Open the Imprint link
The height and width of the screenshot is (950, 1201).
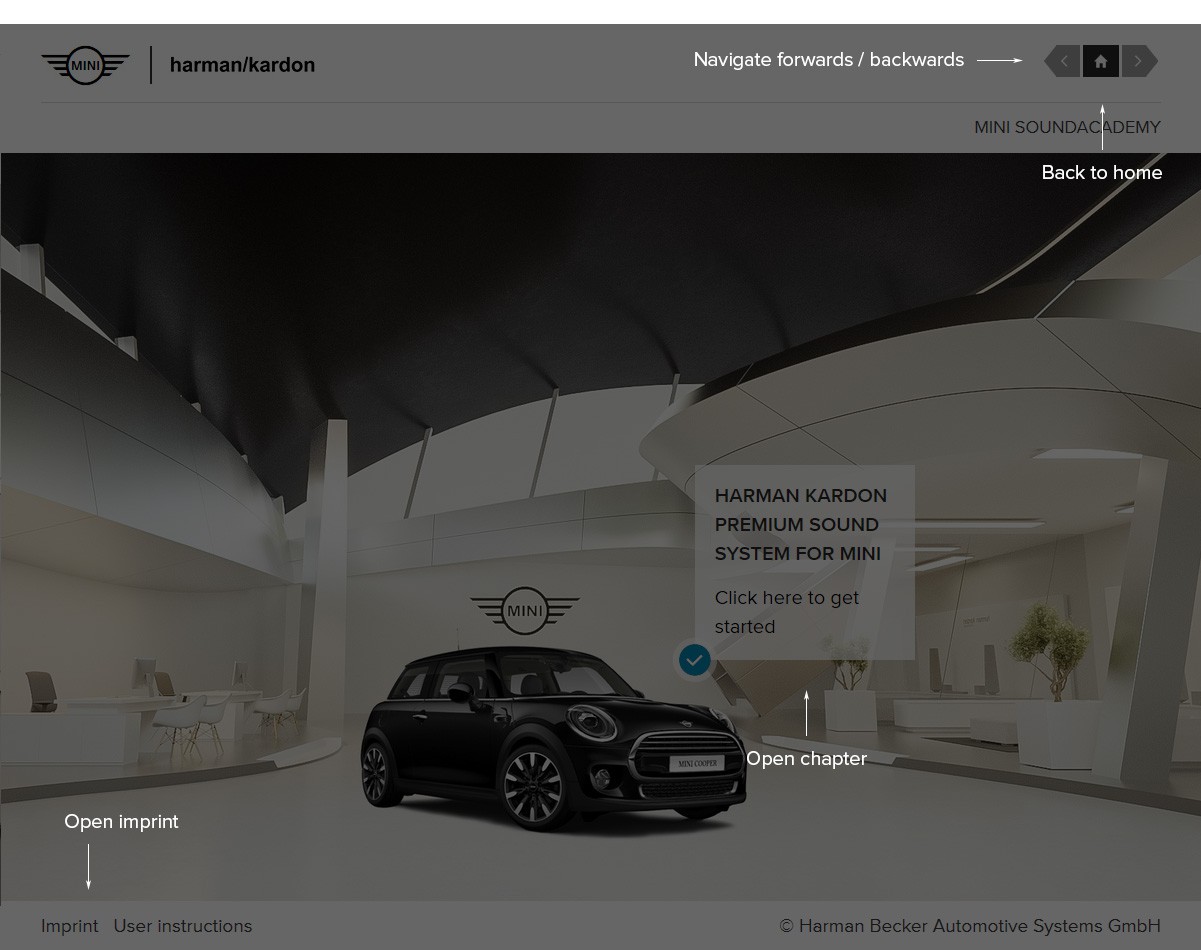[70, 926]
